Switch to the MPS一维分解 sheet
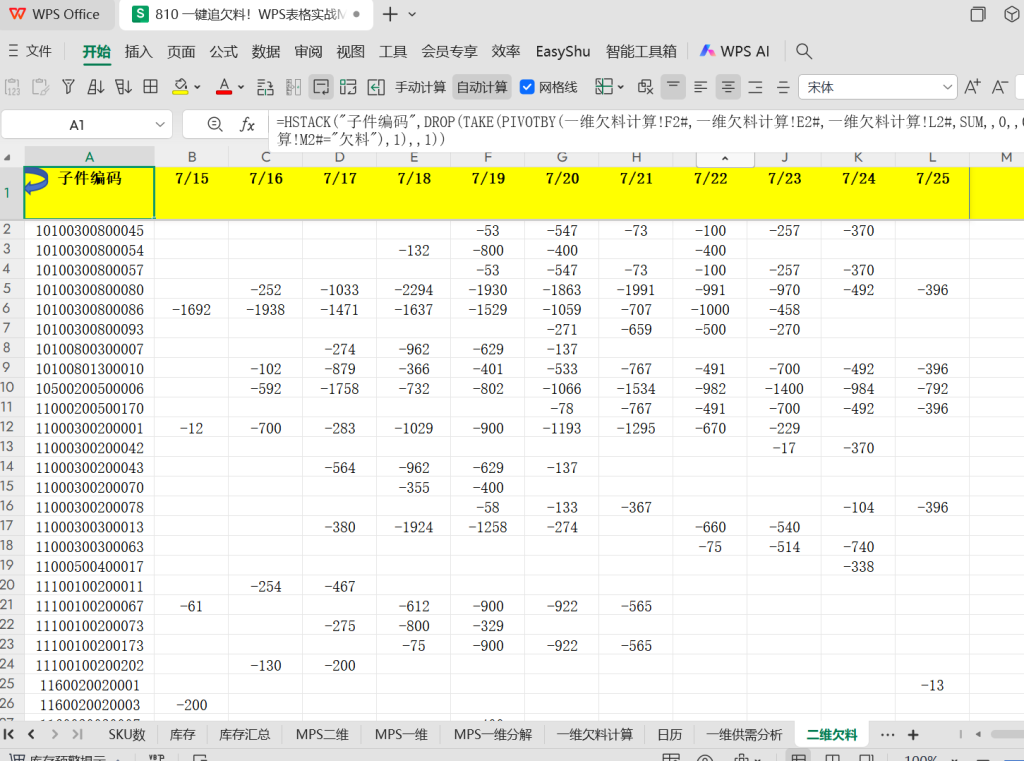The image size is (1024, 761). (493, 734)
